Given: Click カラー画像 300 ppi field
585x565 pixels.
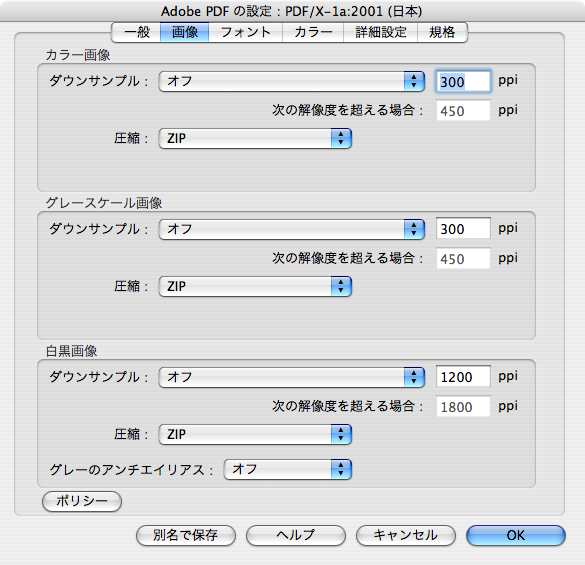Looking at the screenshot, I should pyautogui.click(x=463, y=81).
